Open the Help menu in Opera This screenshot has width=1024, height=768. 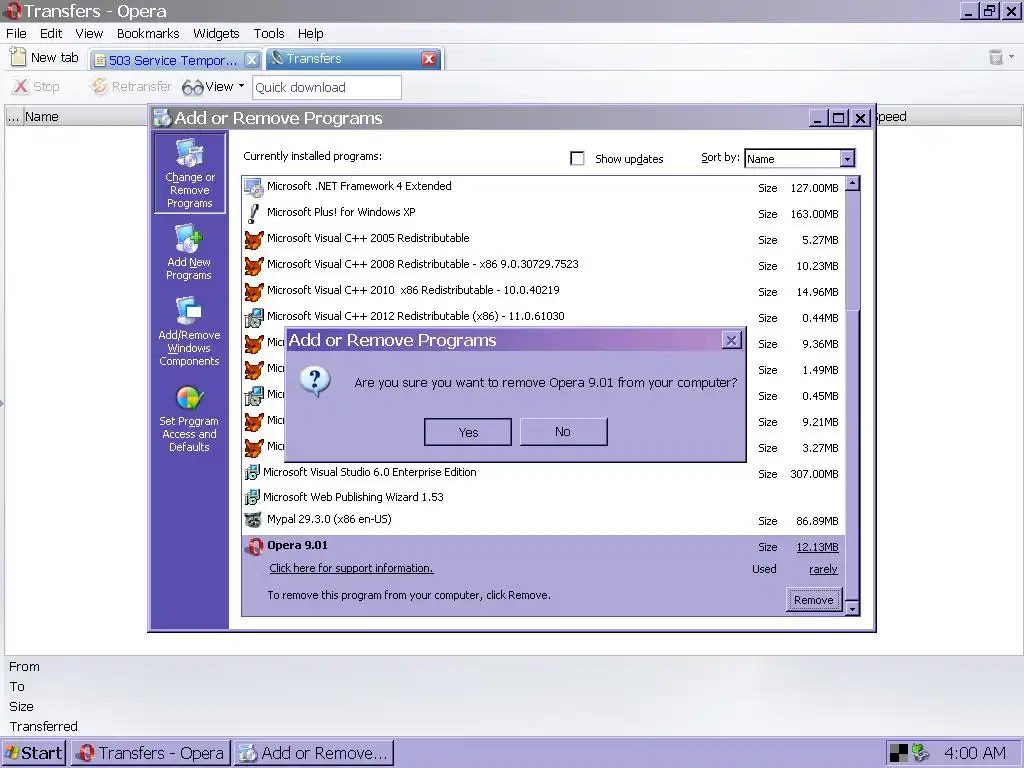311,33
